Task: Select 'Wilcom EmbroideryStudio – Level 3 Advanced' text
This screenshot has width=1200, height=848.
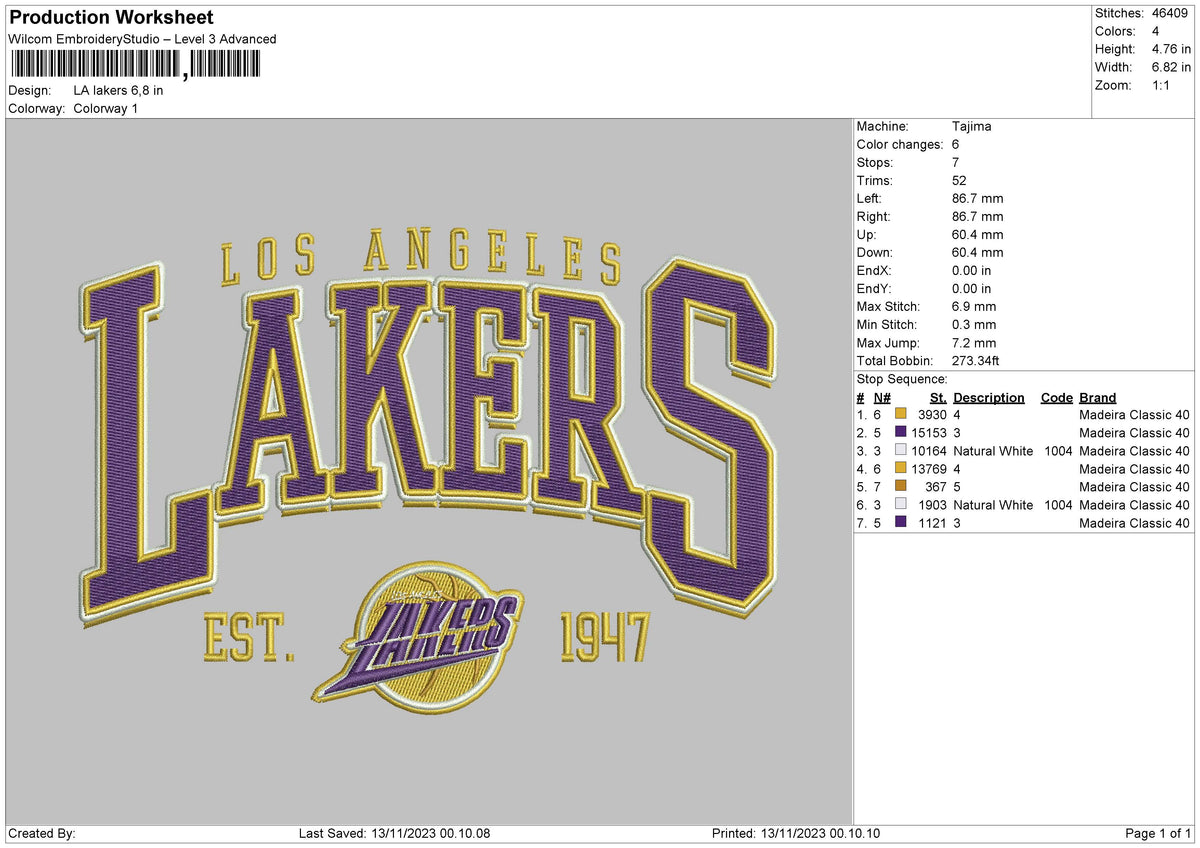Action: [x=142, y=39]
